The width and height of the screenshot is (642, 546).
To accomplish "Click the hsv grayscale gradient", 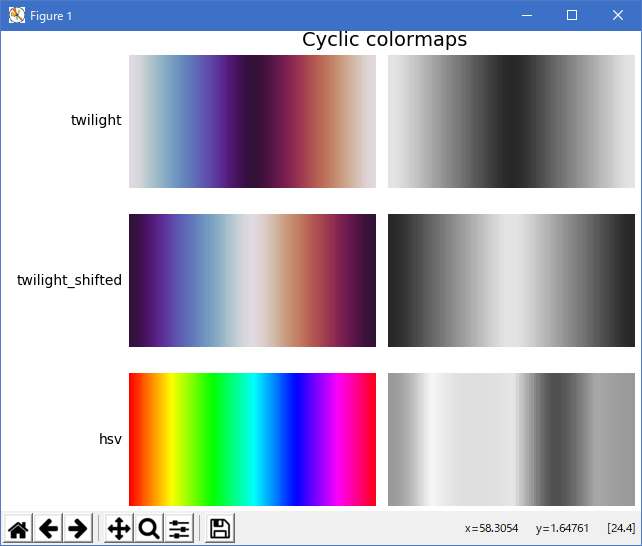I will 511,439.
